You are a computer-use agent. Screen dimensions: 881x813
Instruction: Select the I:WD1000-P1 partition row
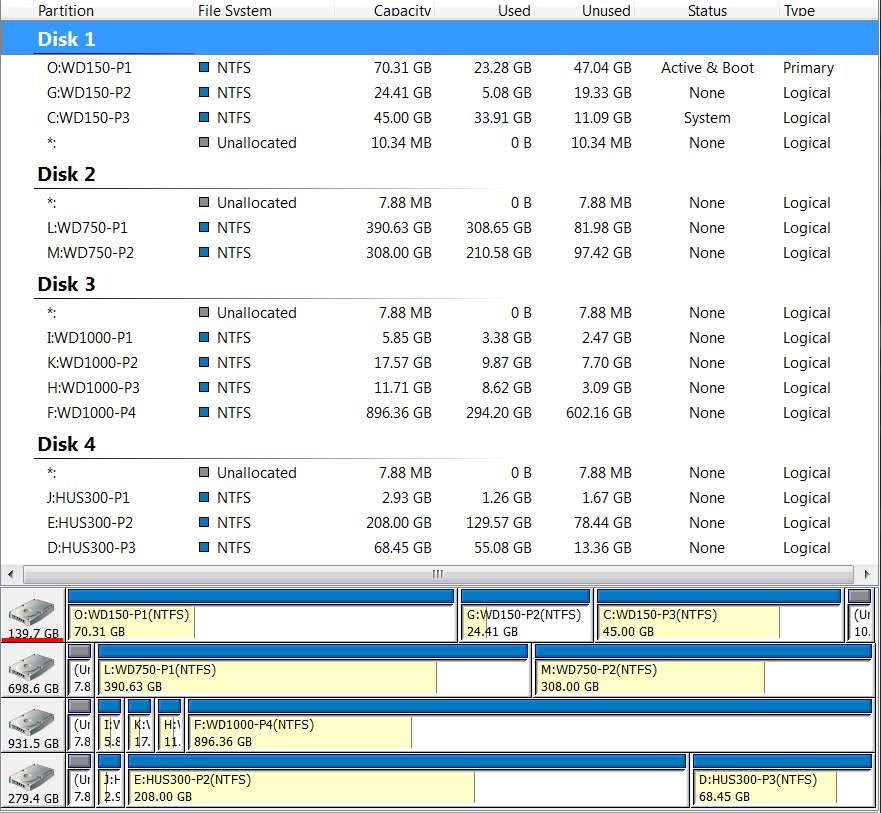(x=439, y=338)
